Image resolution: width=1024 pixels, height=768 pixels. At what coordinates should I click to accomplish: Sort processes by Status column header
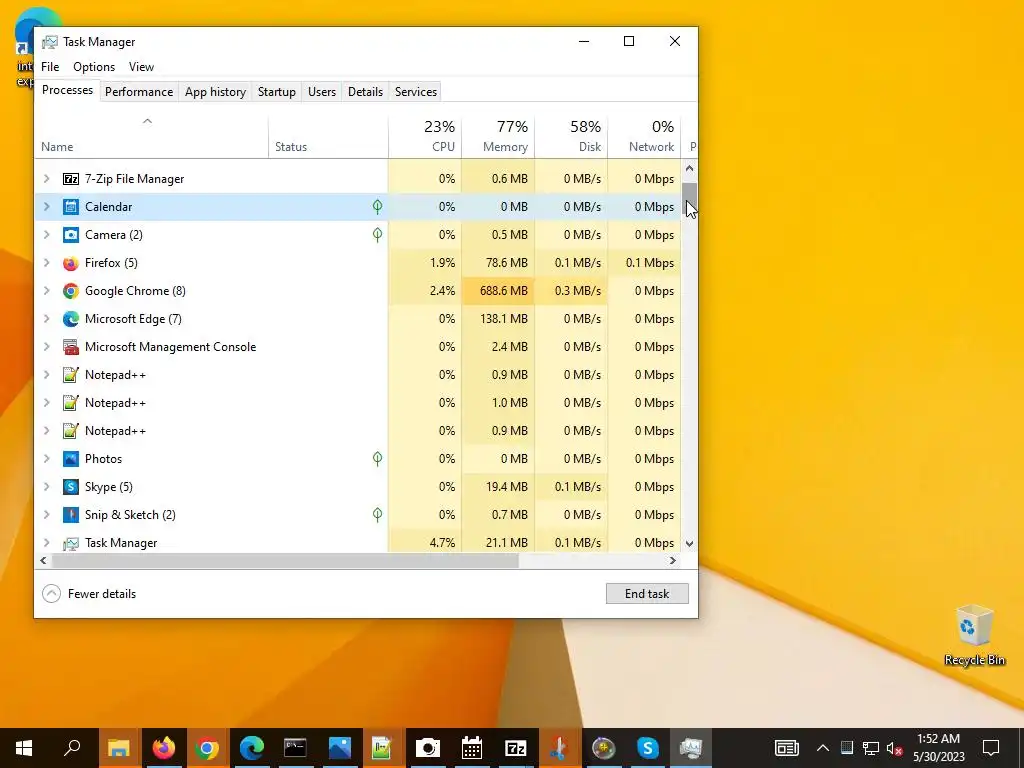[328, 136]
